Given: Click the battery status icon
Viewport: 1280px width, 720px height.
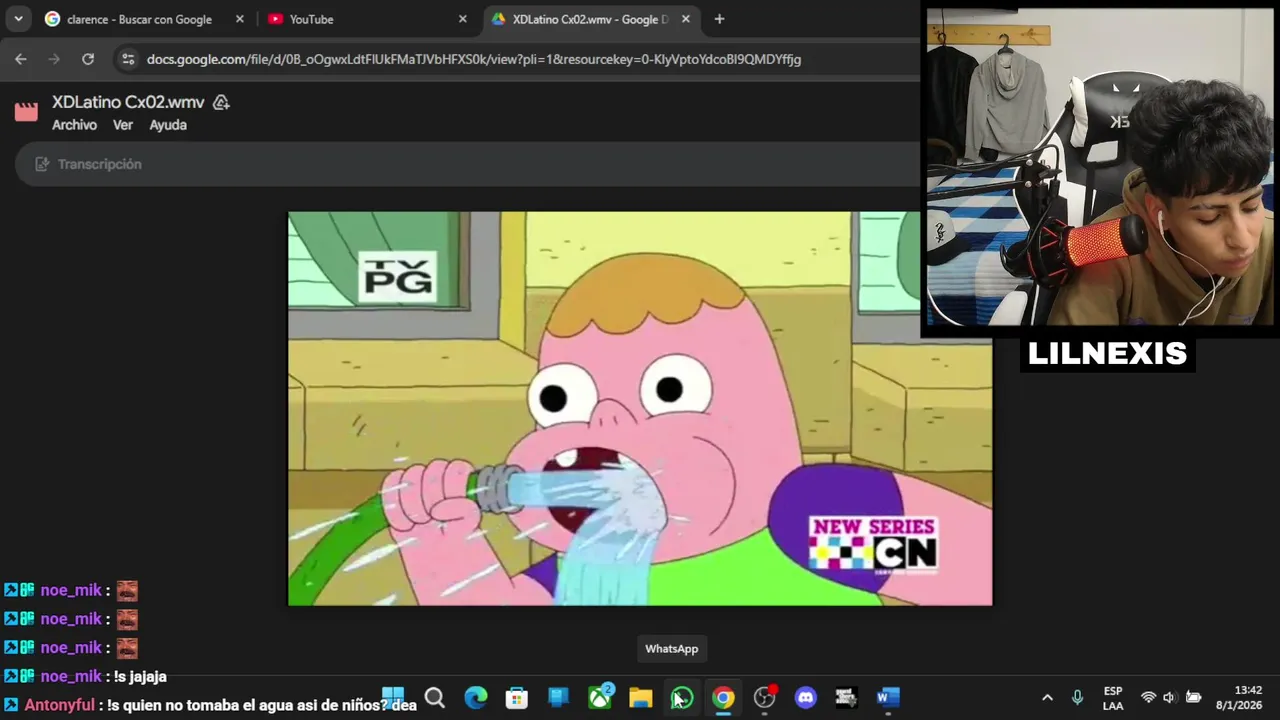Looking at the screenshot, I should click(1193, 697).
